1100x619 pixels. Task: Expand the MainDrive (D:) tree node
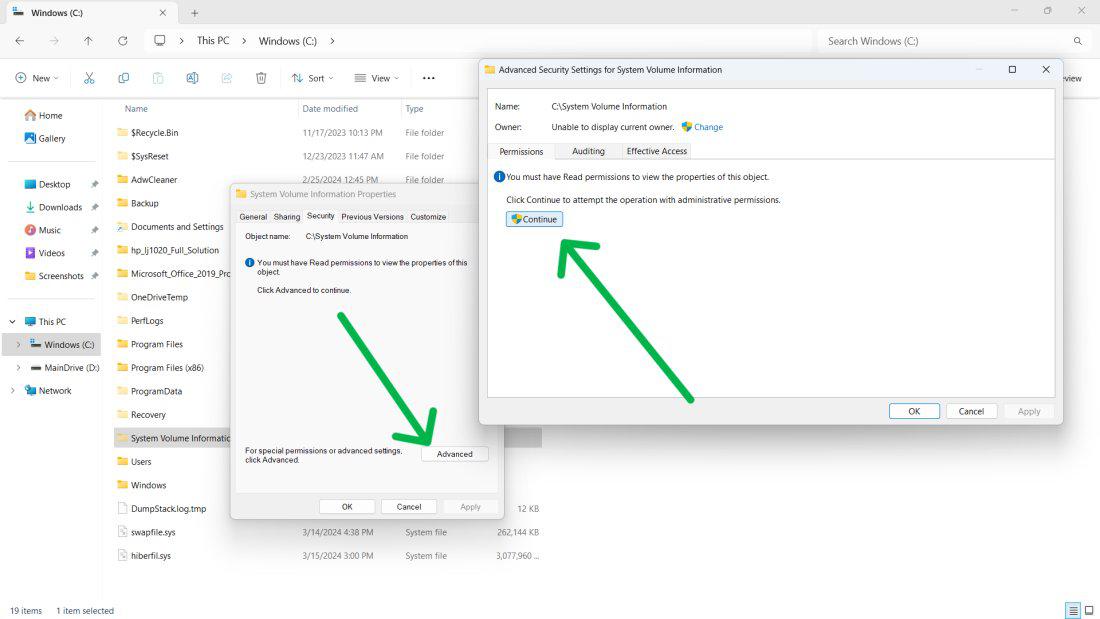18,368
